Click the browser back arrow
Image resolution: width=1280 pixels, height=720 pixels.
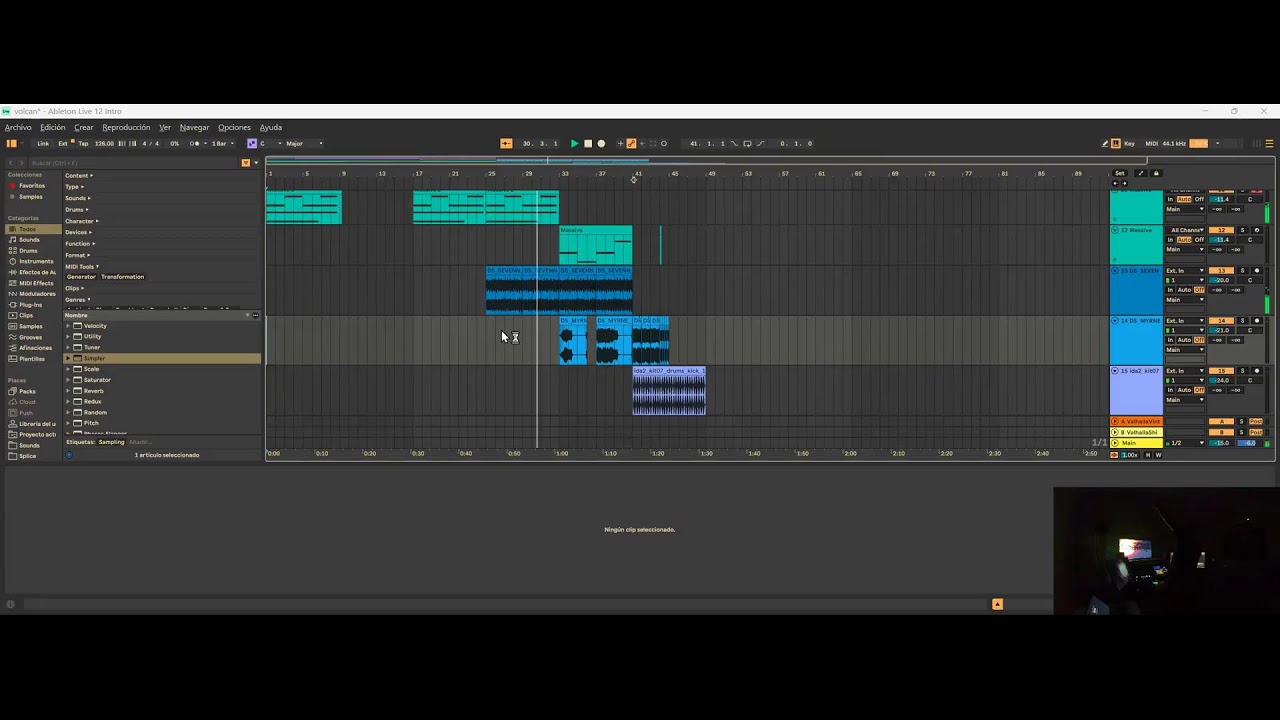click(x=11, y=162)
